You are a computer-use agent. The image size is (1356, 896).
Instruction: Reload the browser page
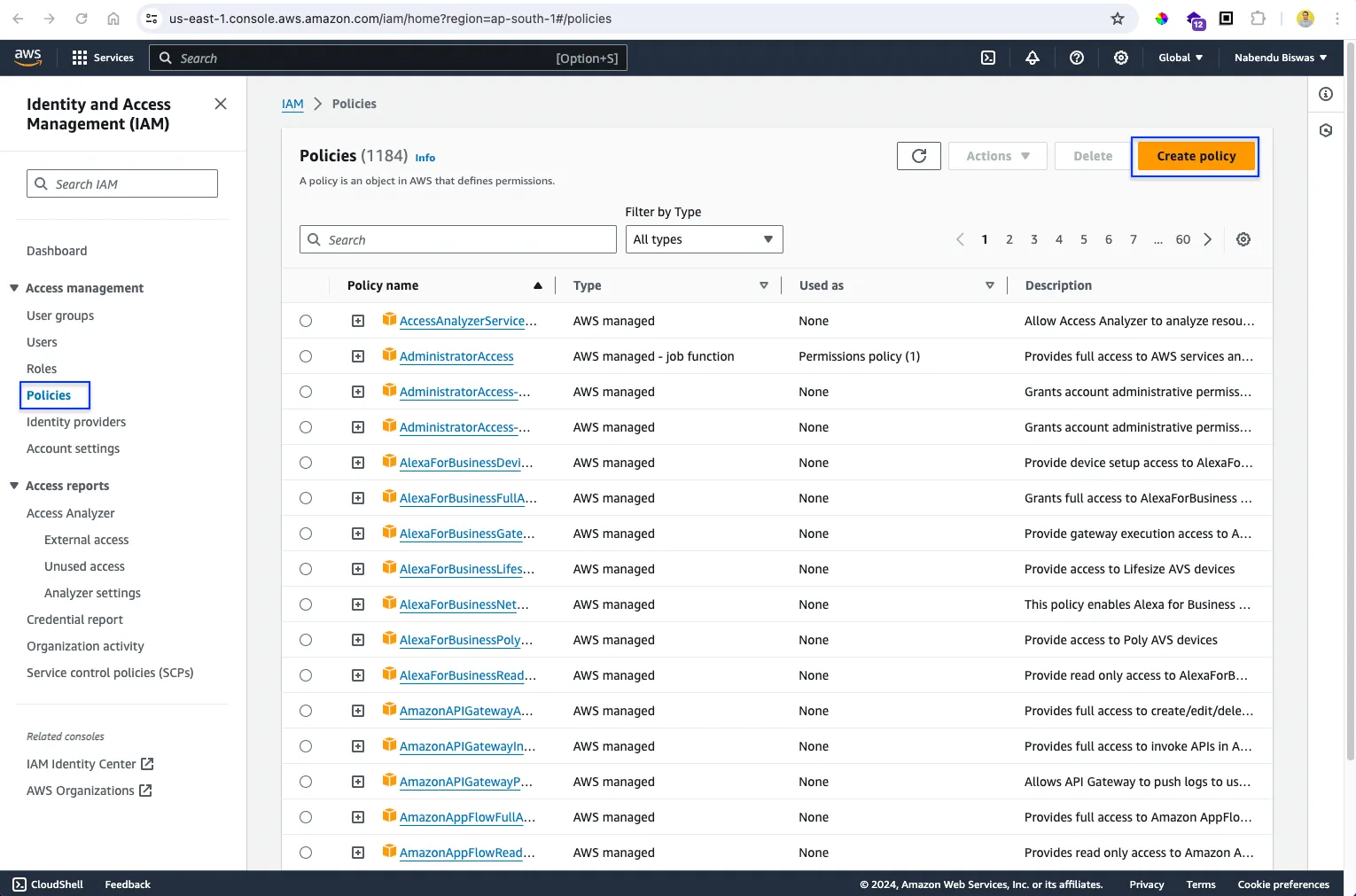click(x=82, y=19)
